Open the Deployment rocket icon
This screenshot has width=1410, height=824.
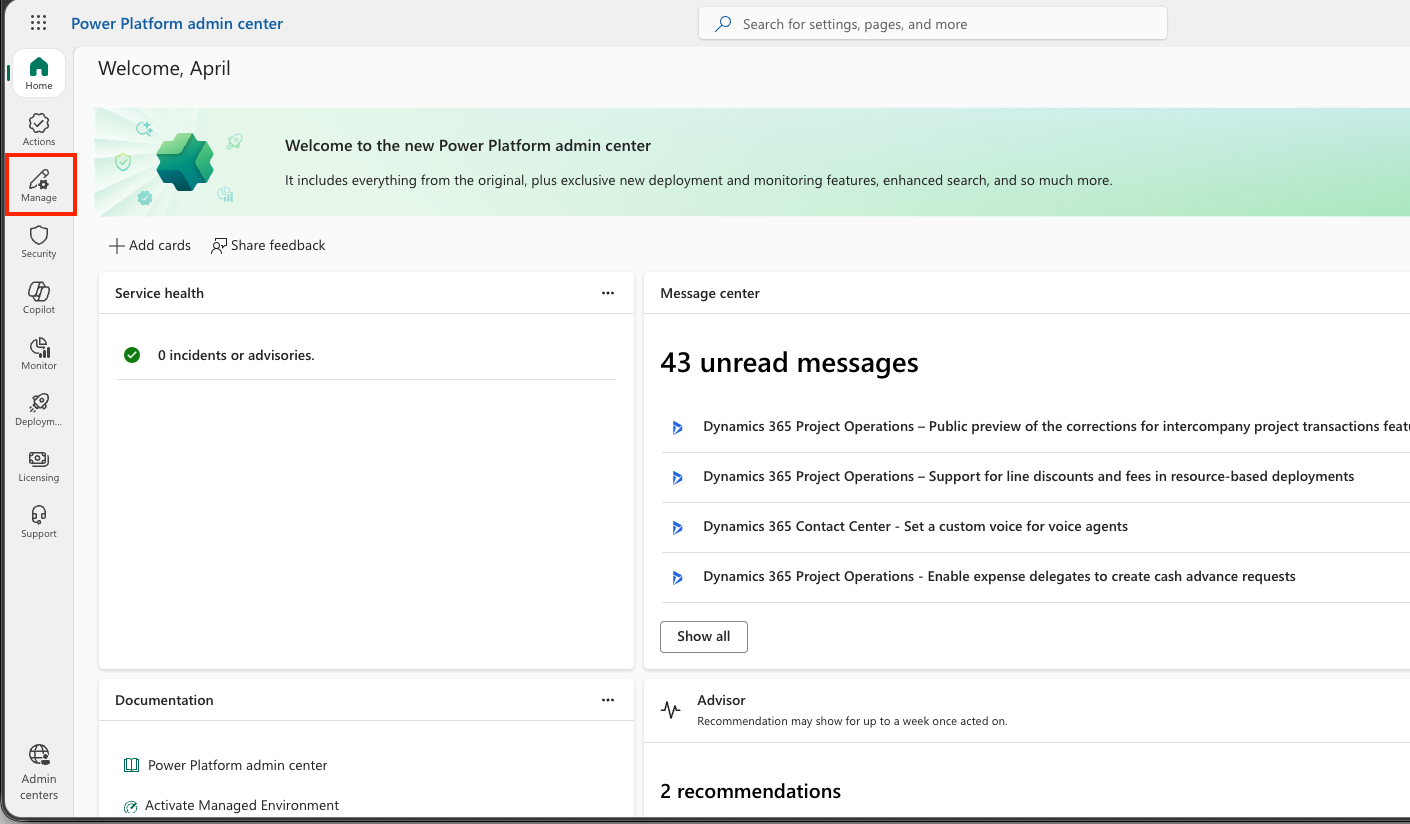(x=39, y=409)
